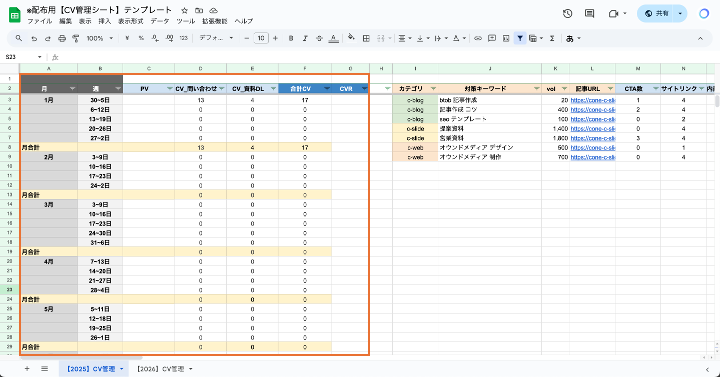Screen dimensions: 720x377
Task: Open the URL link in the 営業資料 row
Action: (x=592, y=138)
